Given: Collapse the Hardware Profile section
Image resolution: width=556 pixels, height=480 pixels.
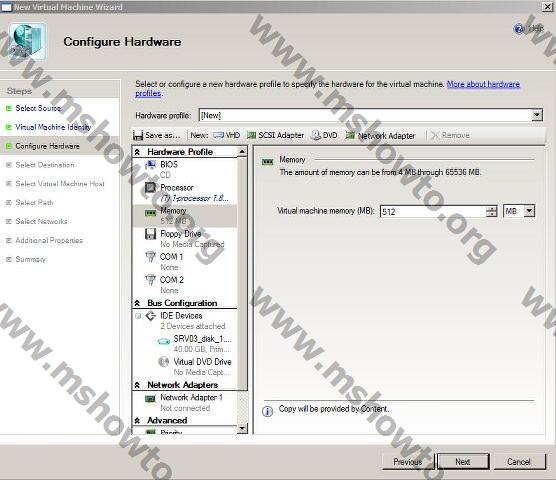Looking at the screenshot, I should point(138,152).
